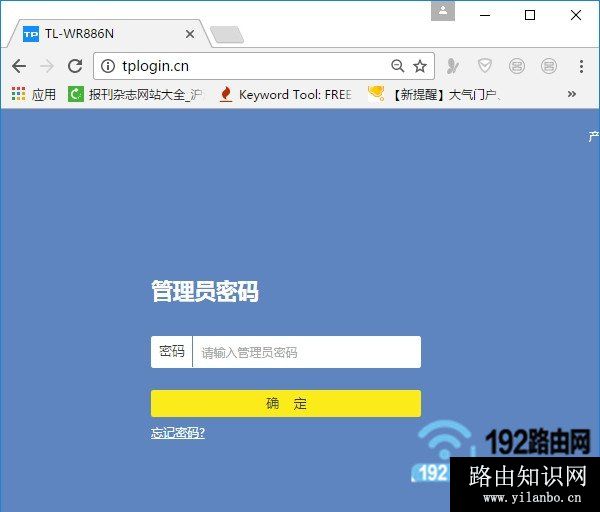Expand hidden bookmarks with the double chevron
Image resolution: width=600 pixels, height=512 pixels.
pyautogui.click(x=572, y=94)
